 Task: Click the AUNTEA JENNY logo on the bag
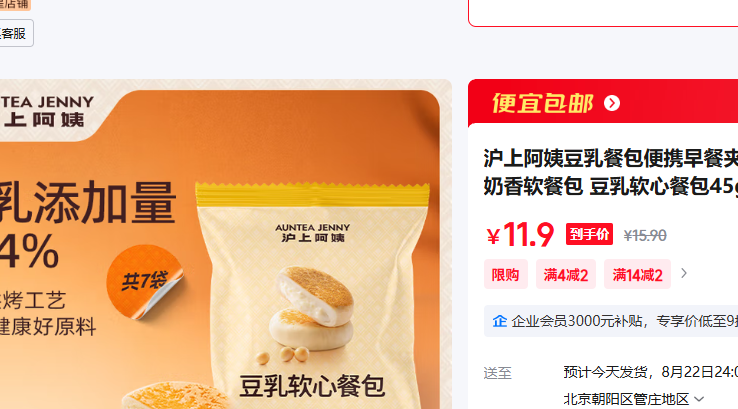click(313, 233)
